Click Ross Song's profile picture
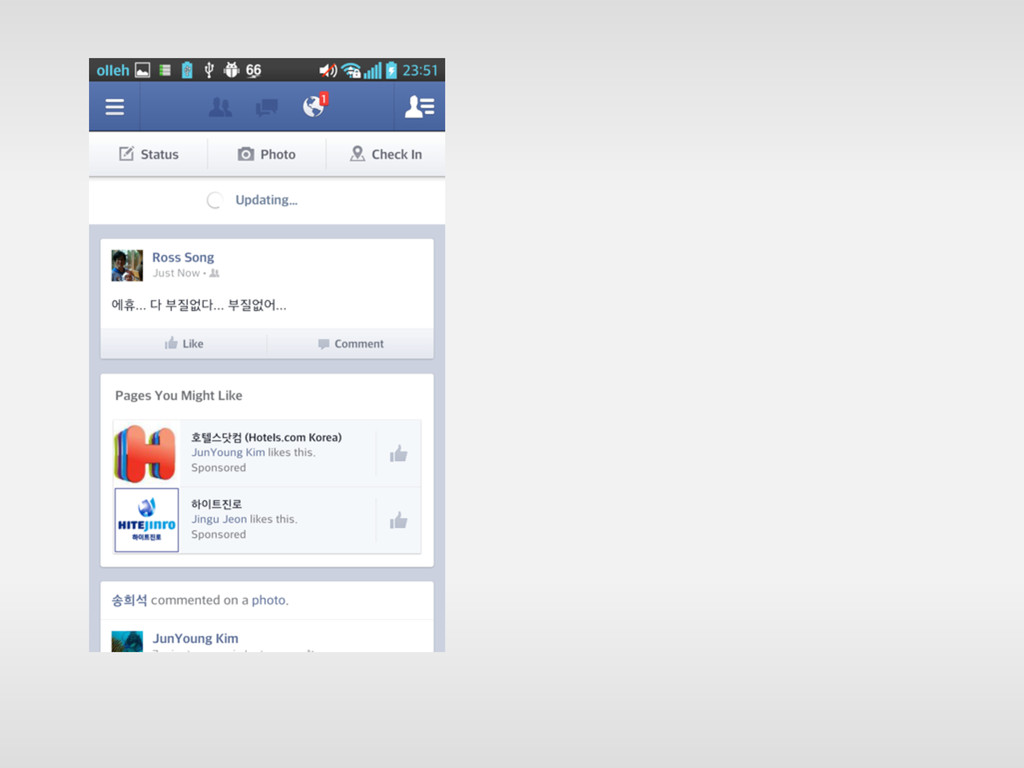This screenshot has height=768, width=1024. point(127,265)
